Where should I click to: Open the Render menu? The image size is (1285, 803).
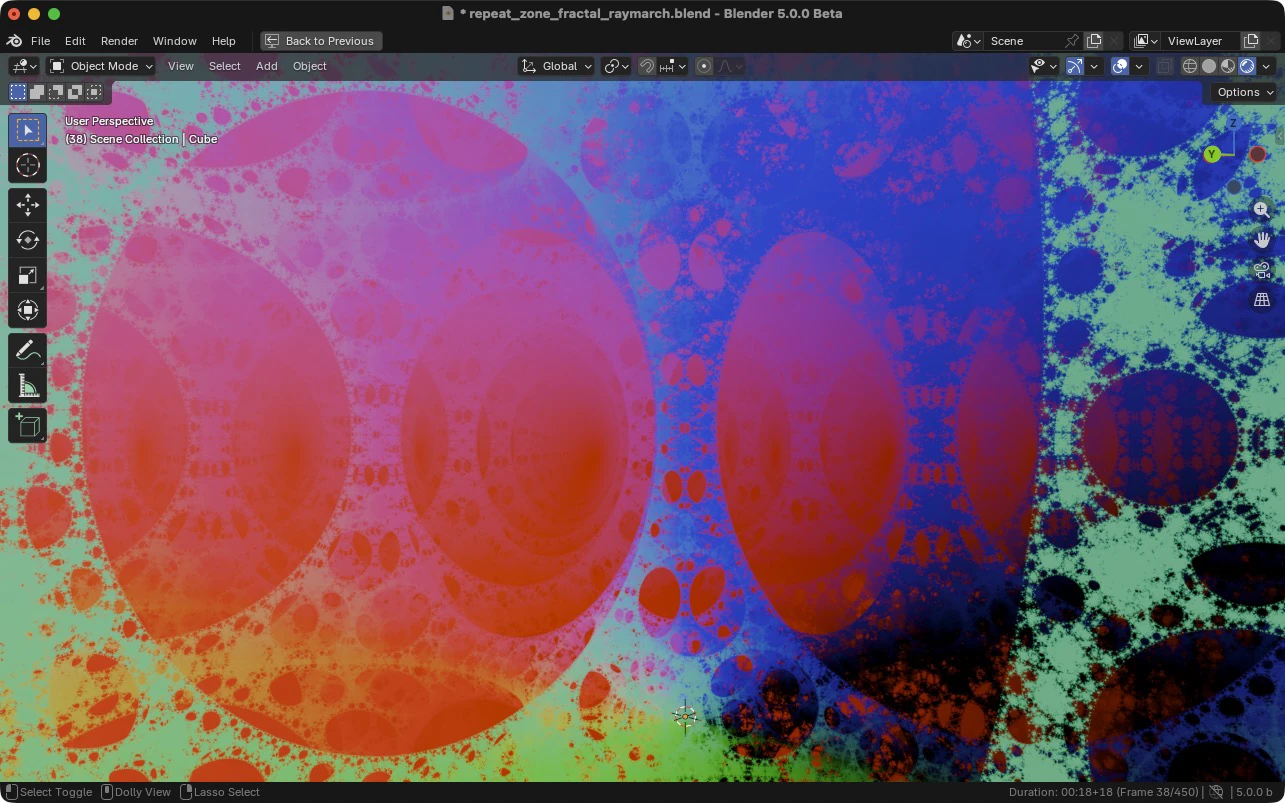[x=119, y=41]
